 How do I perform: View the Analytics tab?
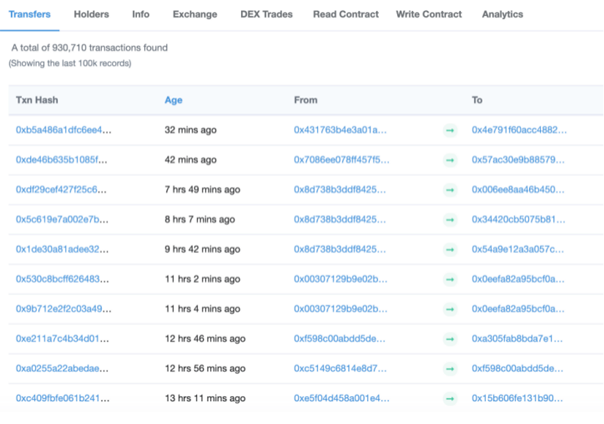(x=502, y=15)
